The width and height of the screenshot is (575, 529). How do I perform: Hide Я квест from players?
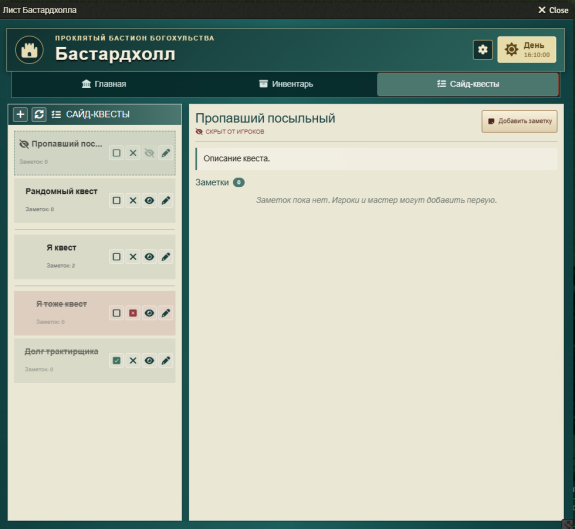pyautogui.click(x=149, y=257)
